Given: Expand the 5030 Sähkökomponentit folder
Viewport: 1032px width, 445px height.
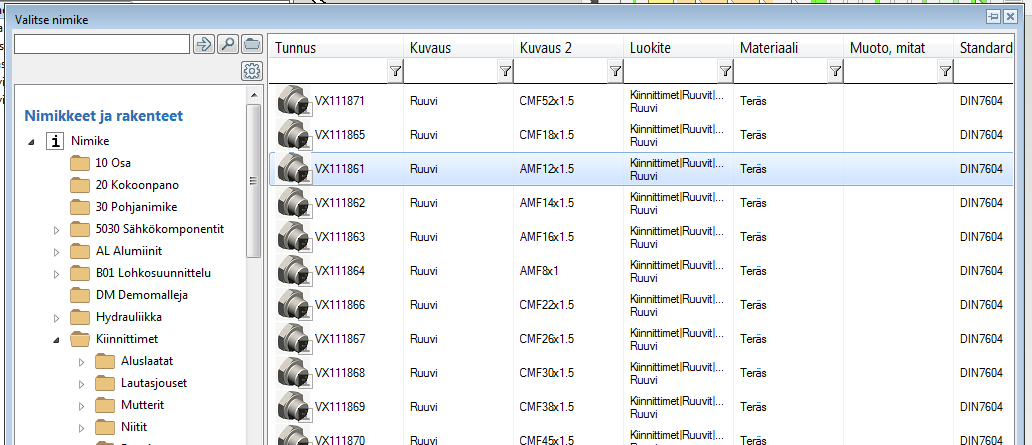Looking at the screenshot, I should click(57, 230).
